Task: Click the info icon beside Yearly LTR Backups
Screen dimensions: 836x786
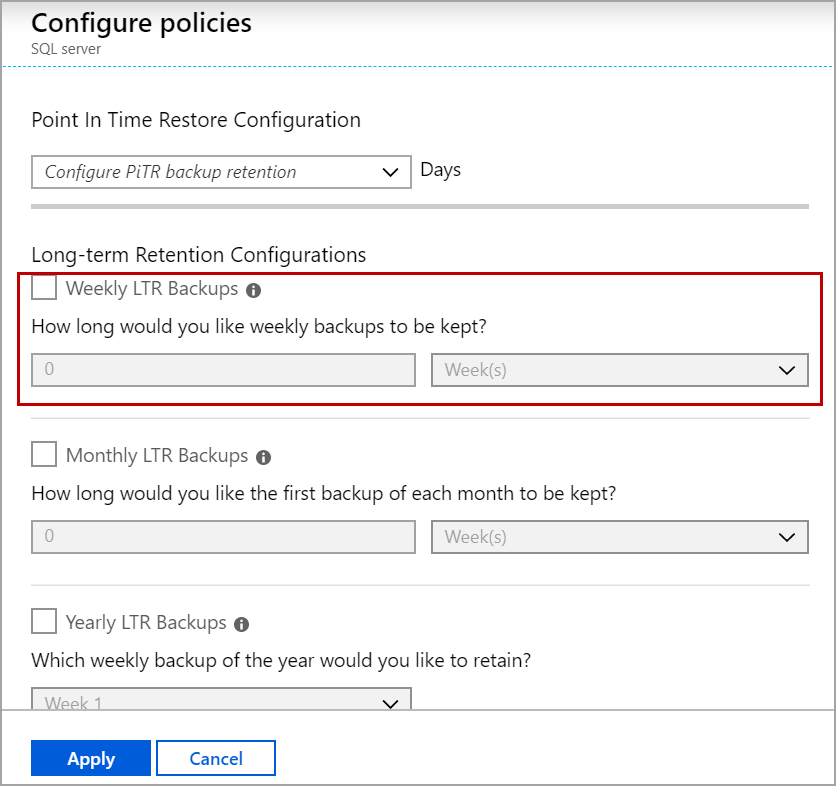Action: click(241, 624)
